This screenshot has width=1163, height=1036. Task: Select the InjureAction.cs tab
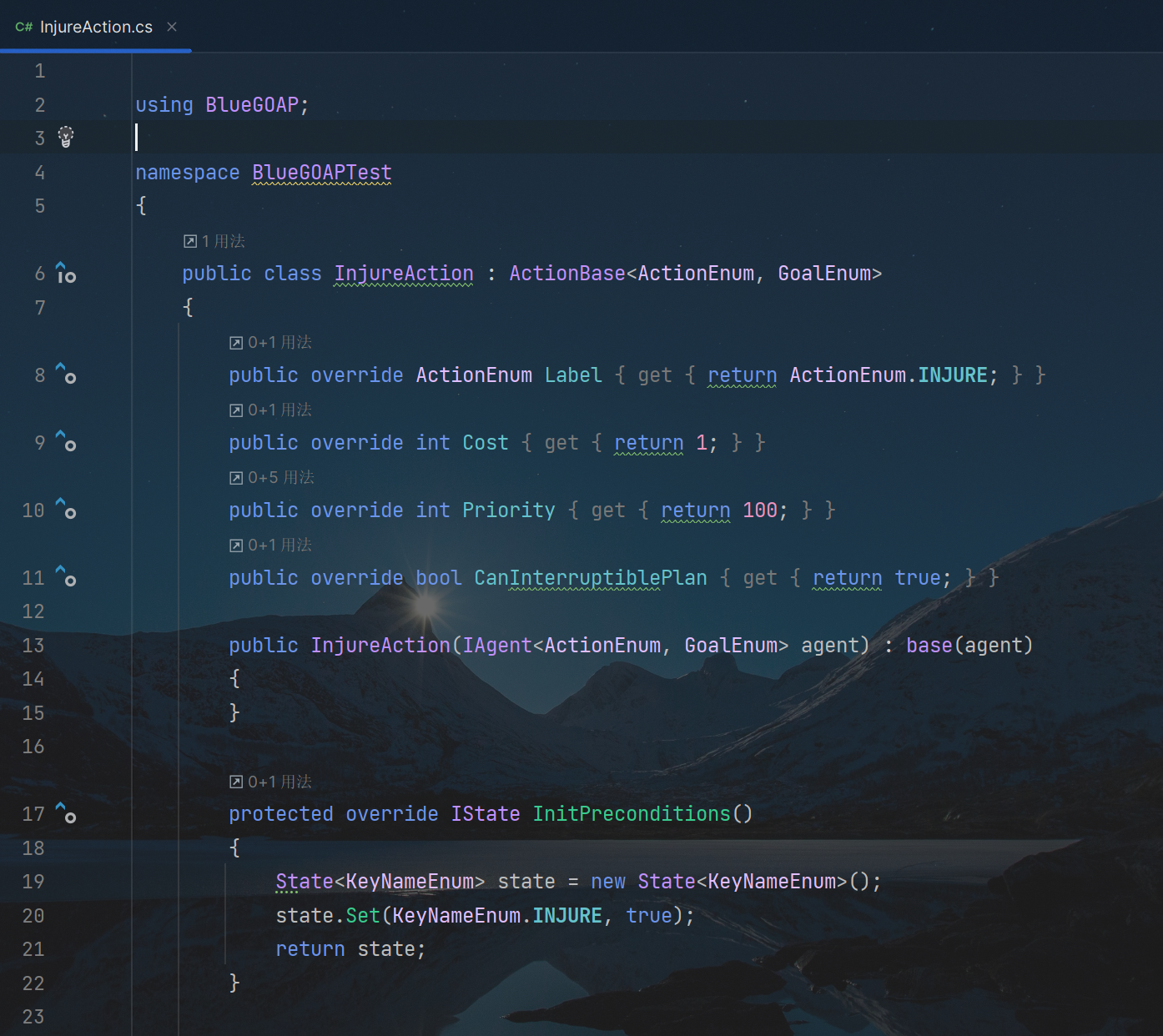[x=95, y=27]
